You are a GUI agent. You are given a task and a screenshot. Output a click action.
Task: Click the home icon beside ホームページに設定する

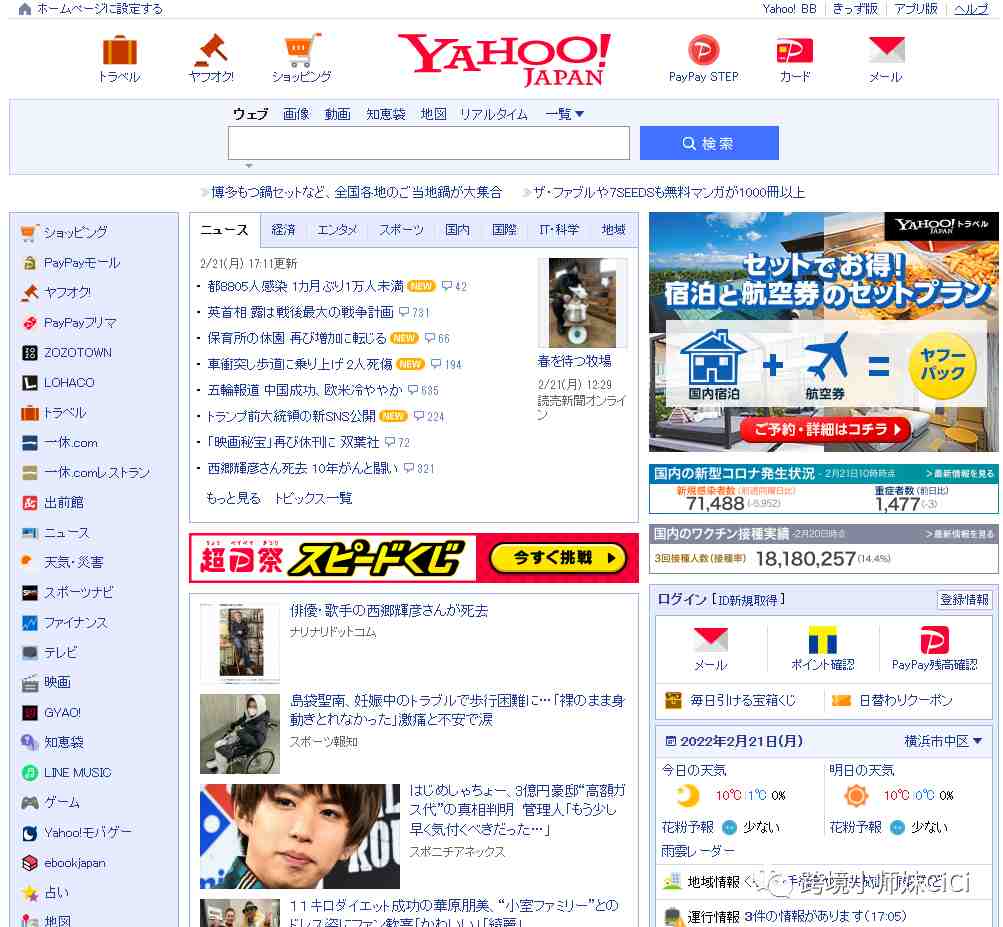point(24,9)
